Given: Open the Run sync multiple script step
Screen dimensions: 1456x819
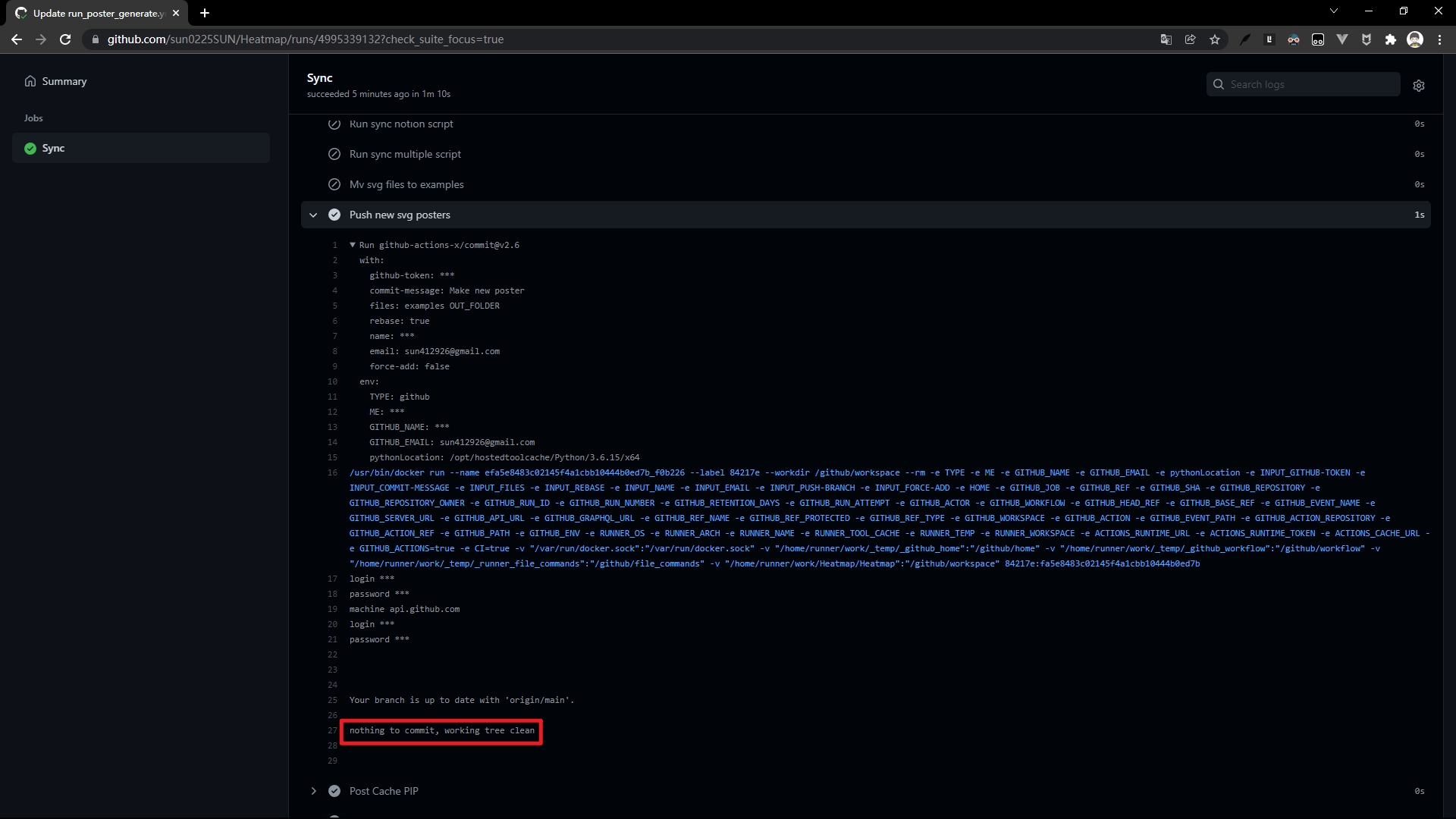Looking at the screenshot, I should point(405,154).
